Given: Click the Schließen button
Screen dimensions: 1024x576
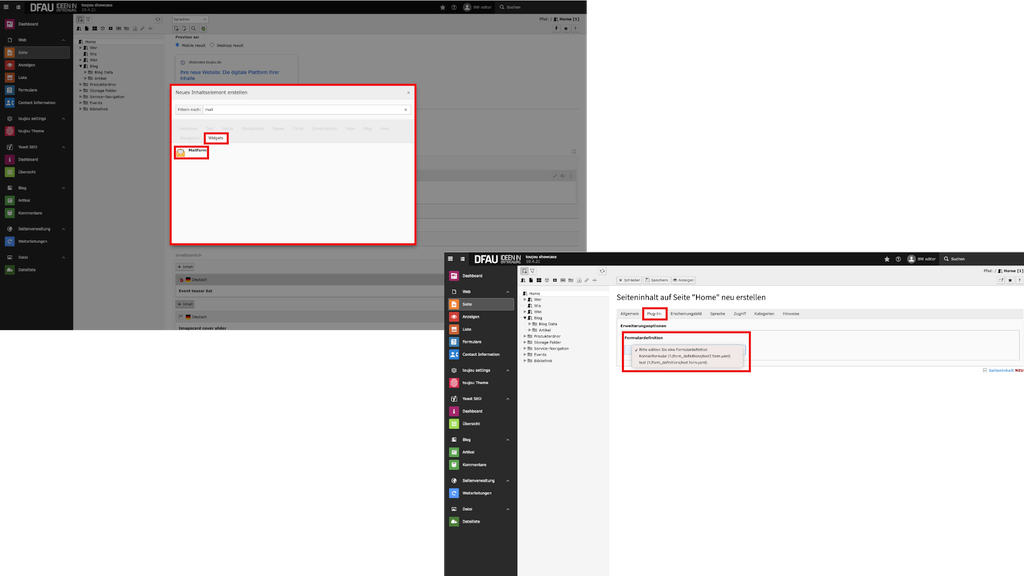Looking at the screenshot, I should 628,280.
